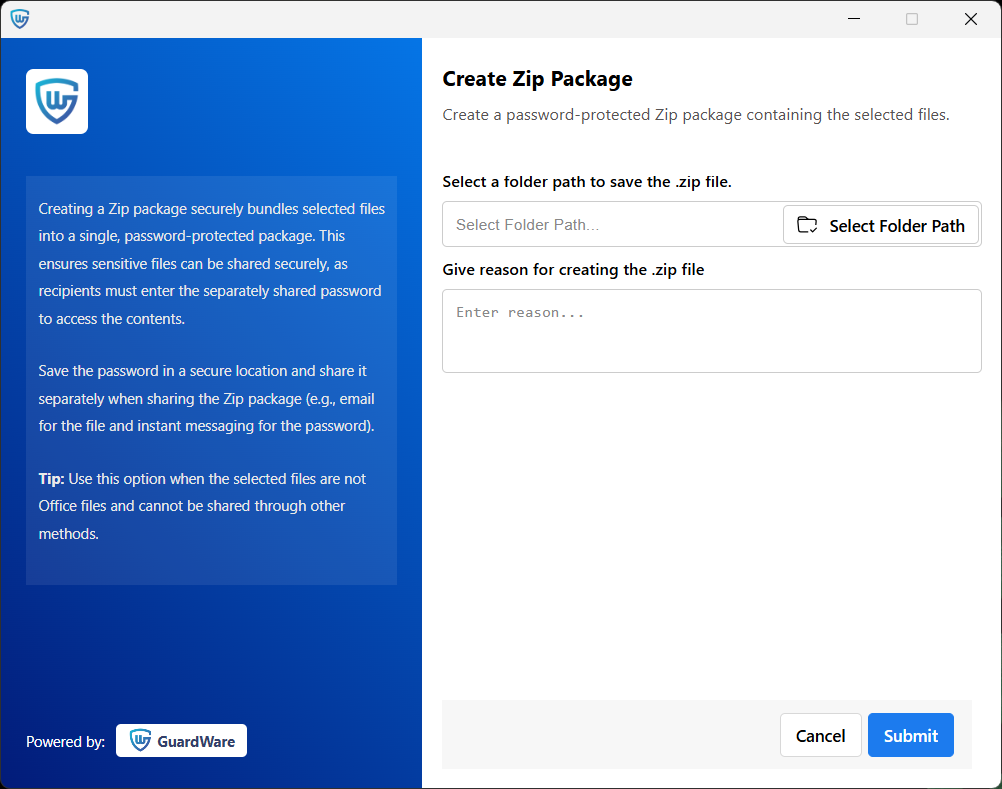Click the Create Zip Package heading
This screenshot has width=1002, height=789.
click(x=537, y=78)
